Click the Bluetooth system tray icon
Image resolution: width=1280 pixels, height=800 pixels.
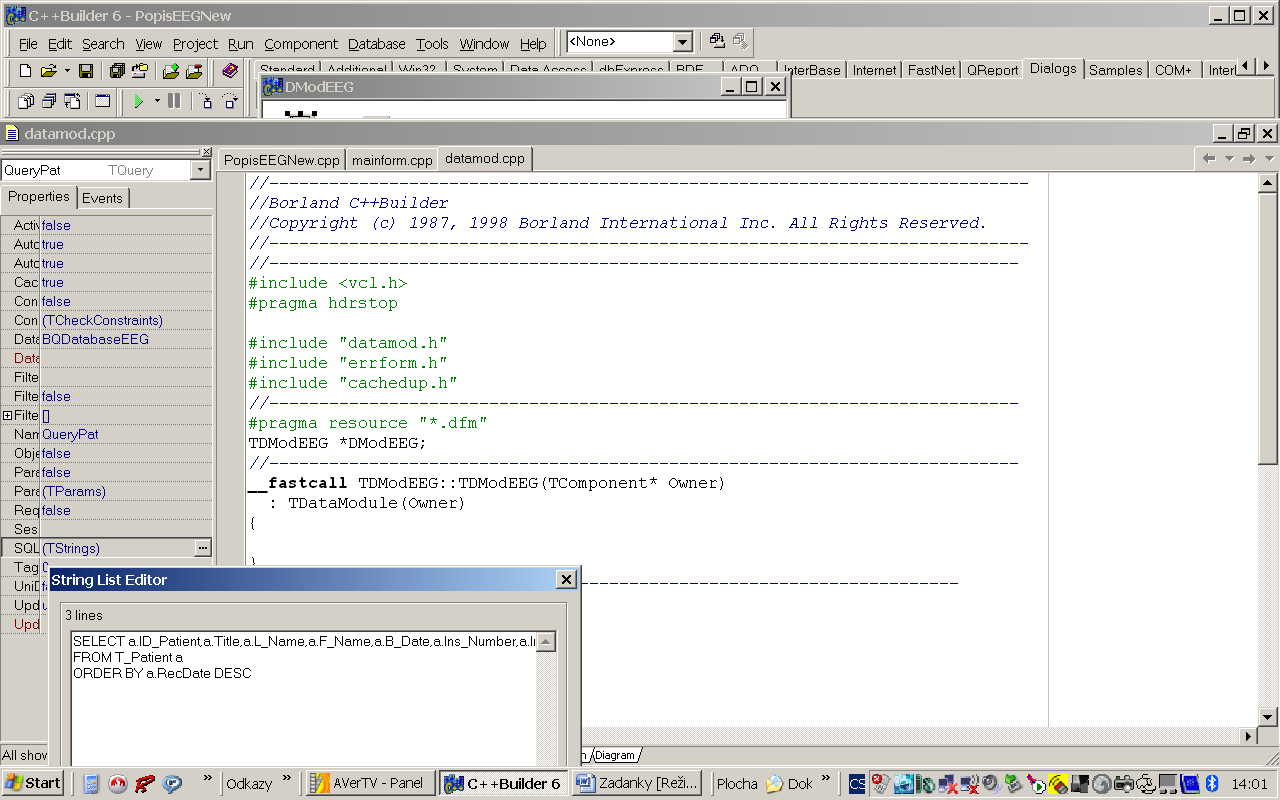pyautogui.click(x=1210, y=783)
